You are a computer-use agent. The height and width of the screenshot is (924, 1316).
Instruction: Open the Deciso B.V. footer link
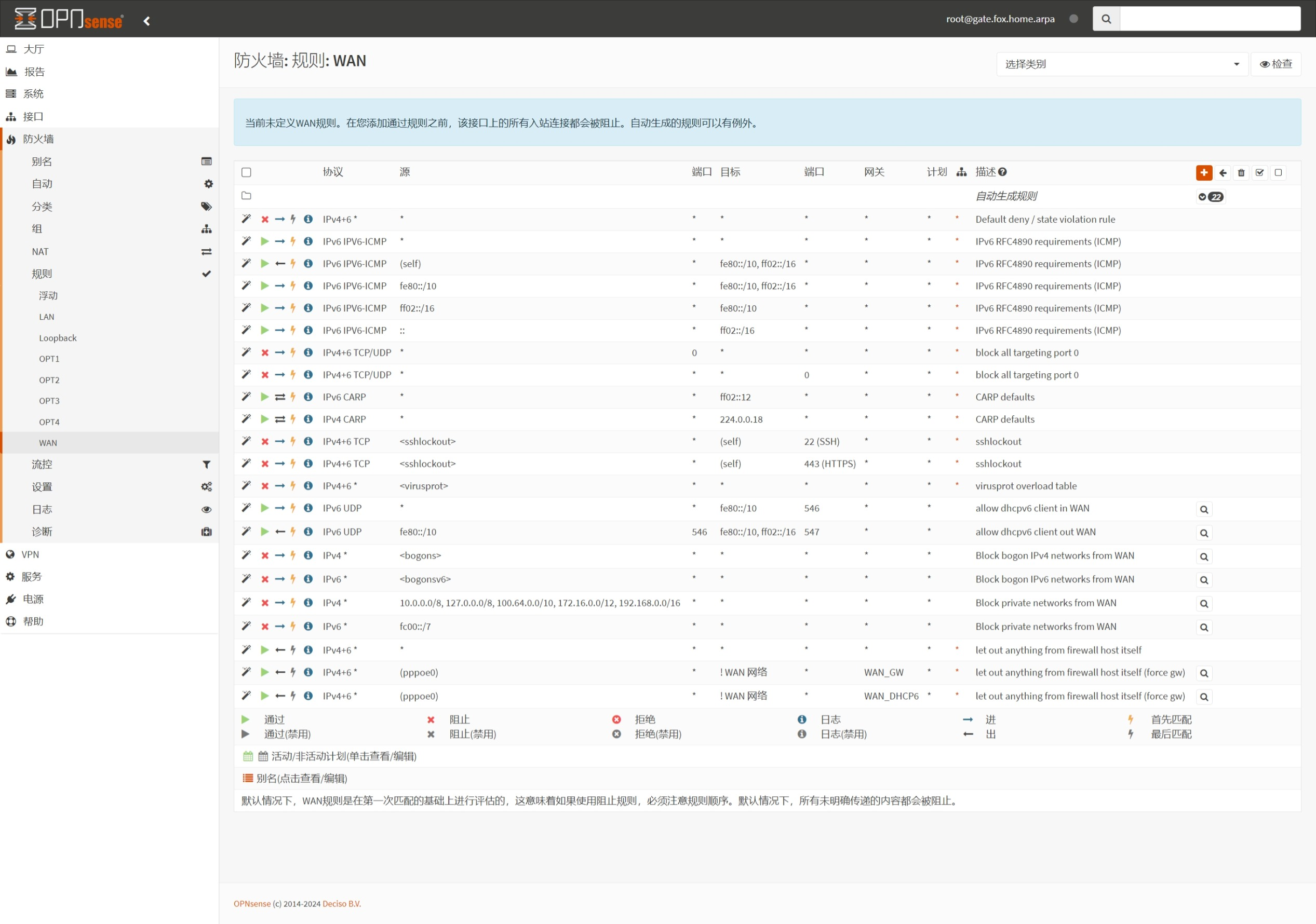(x=342, y=903)
